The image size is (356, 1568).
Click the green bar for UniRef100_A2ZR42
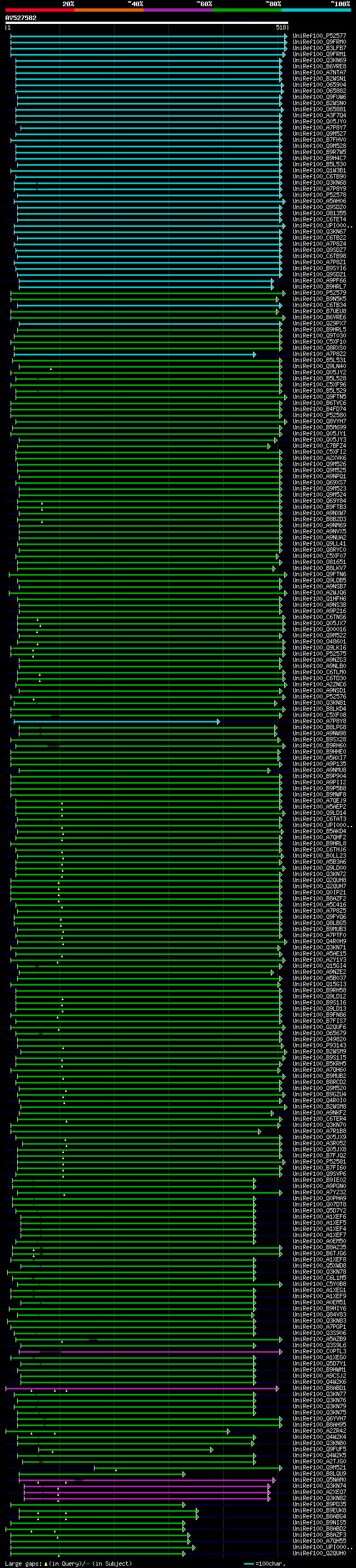[117, 1431]
